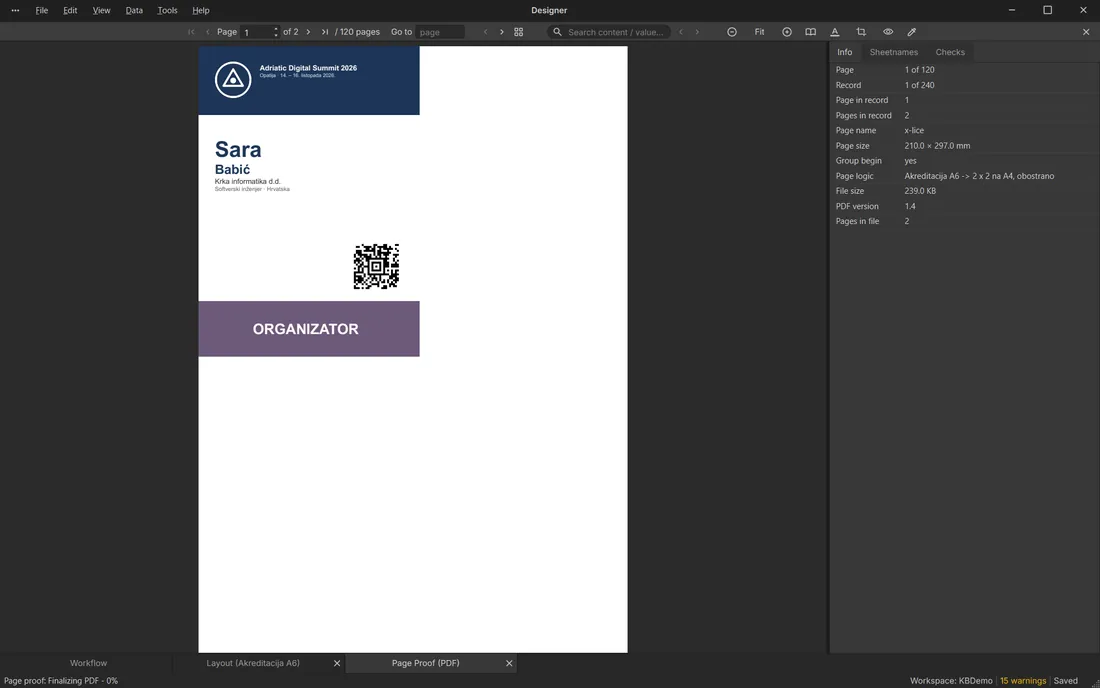Next search result arrow
This screenshot has width=1100, height=688.
coord(697,32)
